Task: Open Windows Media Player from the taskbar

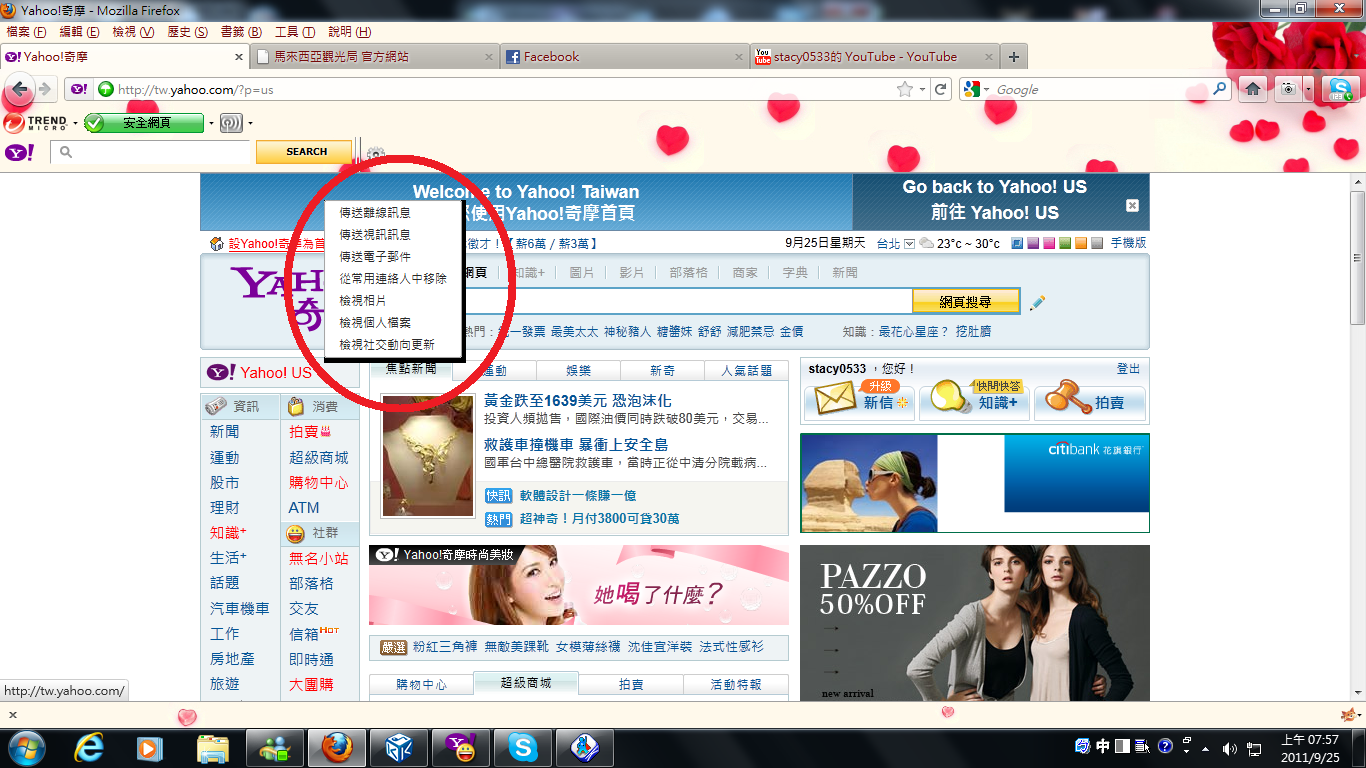Action: click(x=150, y=747)
